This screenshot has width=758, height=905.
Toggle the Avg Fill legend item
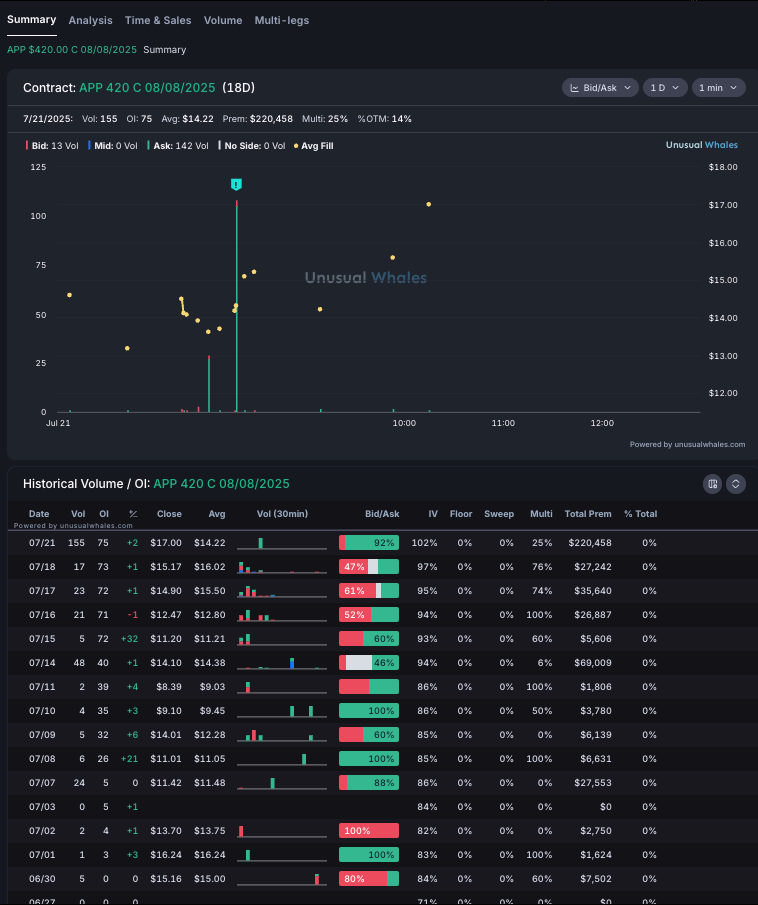(x=313, y=146)
